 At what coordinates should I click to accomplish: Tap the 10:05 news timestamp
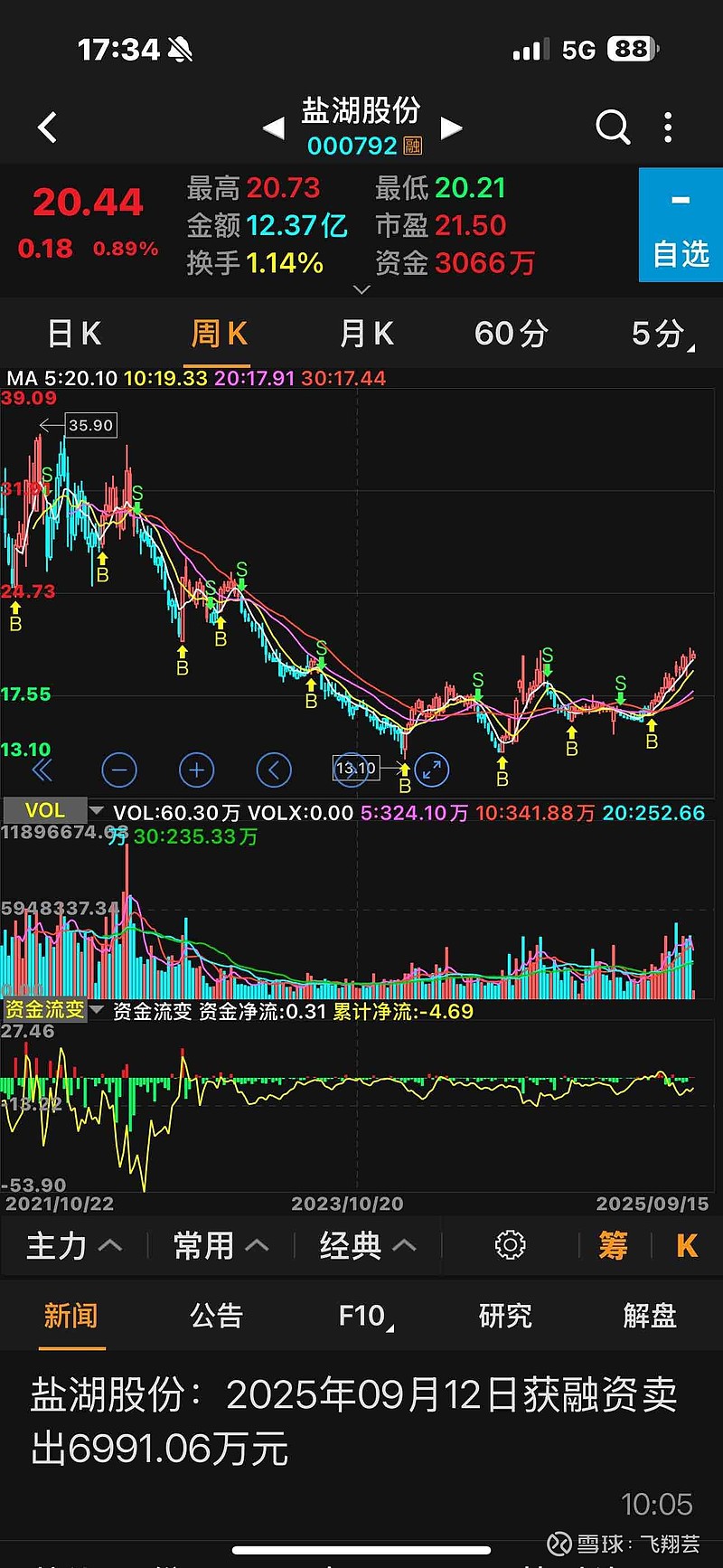(x=657, y=1505)
